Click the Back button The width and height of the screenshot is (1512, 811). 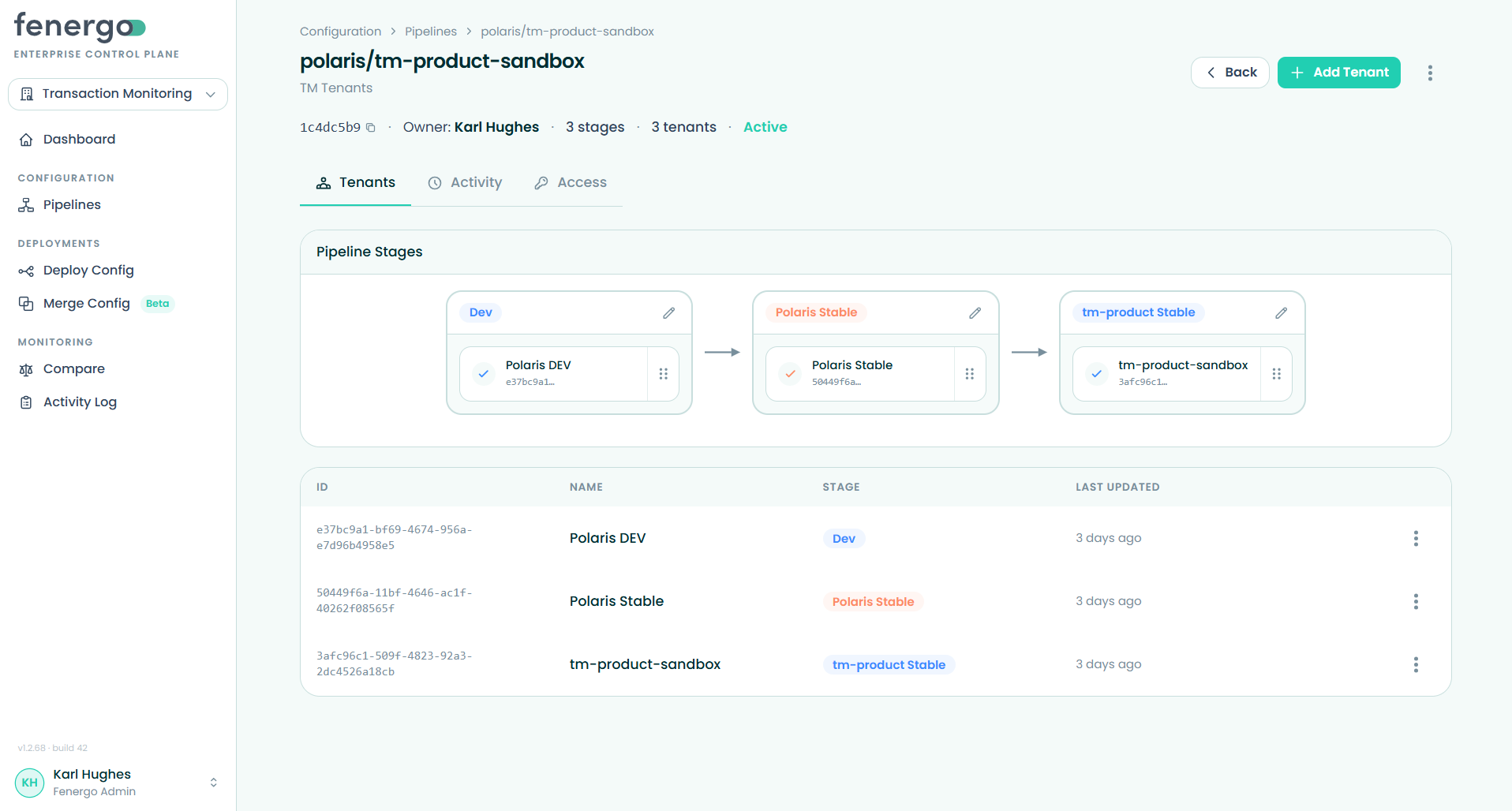1229,73
